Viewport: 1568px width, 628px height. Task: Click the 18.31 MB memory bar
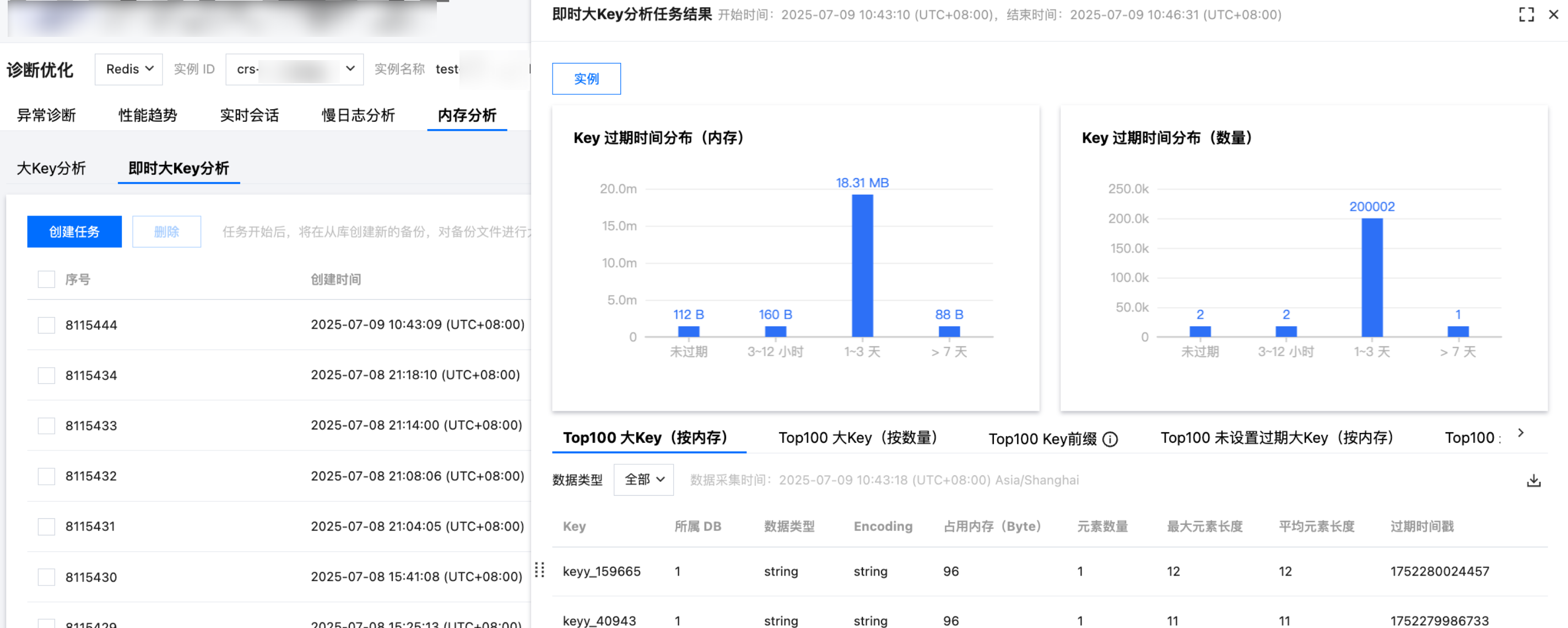coord(863,266)
